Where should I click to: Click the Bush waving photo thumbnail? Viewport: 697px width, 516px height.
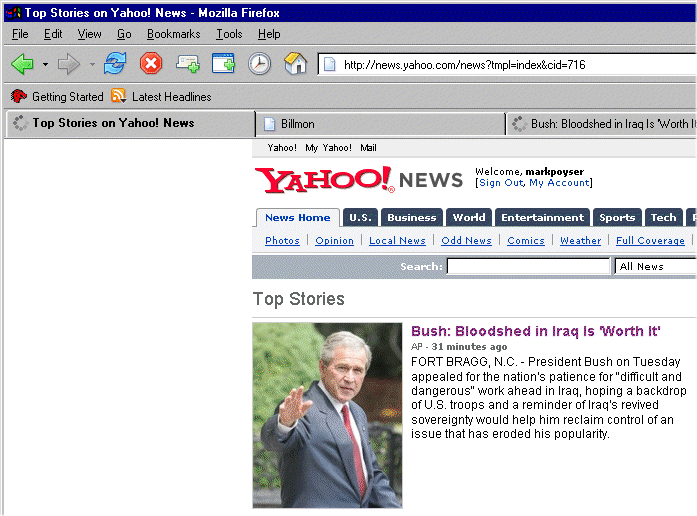pyautogui.click(x=328, y=416)
